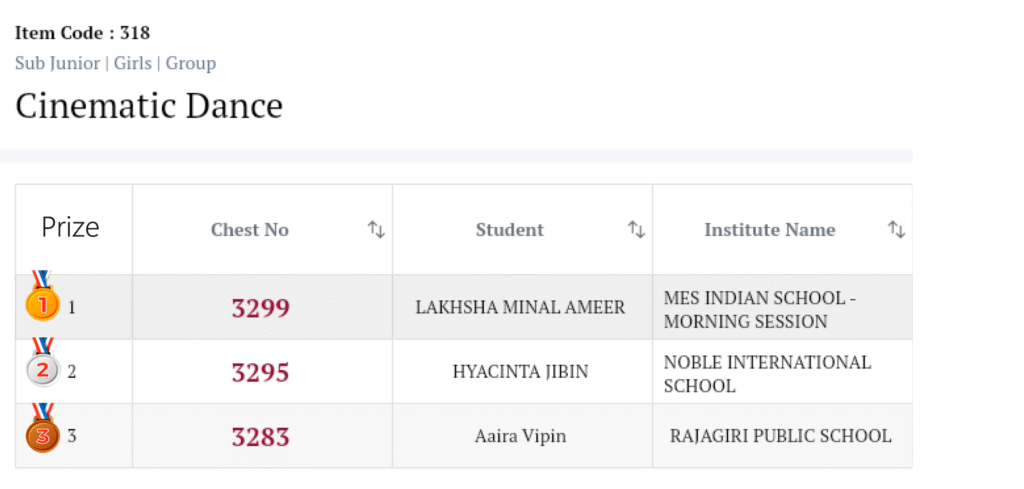The image size is (1024, 489).
Task: Click the Prize column header
Action: (x=71, y=228)
